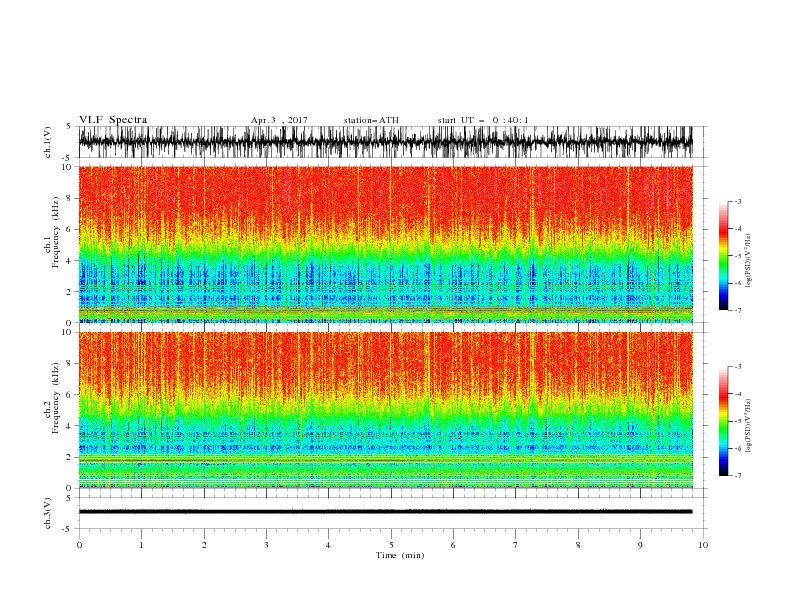Click the ch.1 waveform trace panel
792x612 pixels.
click(x=385, y=142)
